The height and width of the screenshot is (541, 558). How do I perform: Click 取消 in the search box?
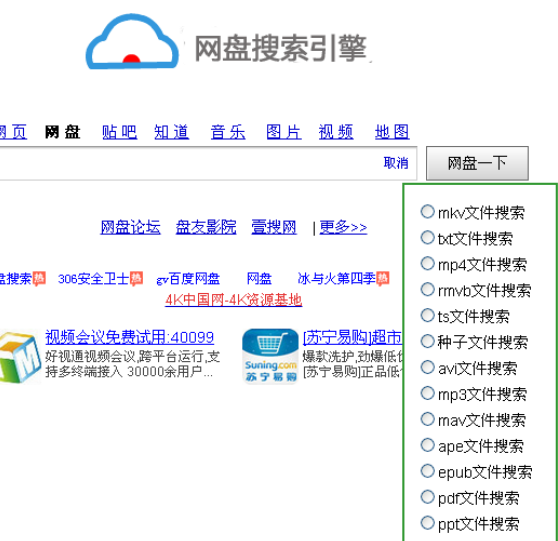coord(396,163)
